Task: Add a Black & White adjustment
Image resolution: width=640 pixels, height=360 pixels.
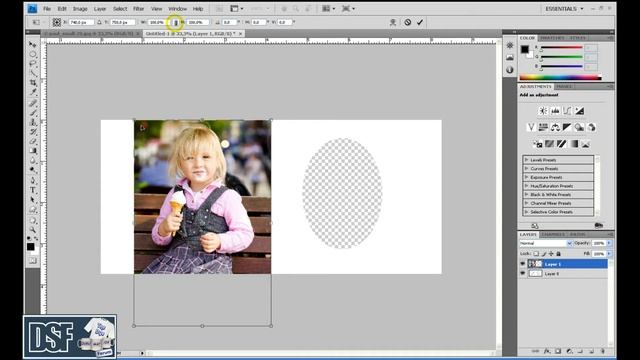Action: [567, 127]
